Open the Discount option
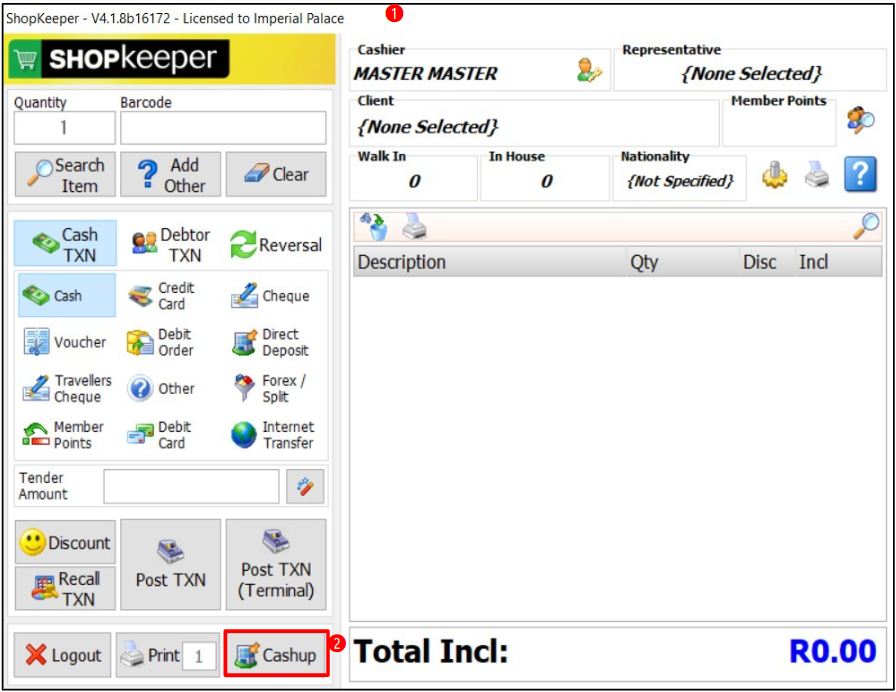 click(65, 542)
